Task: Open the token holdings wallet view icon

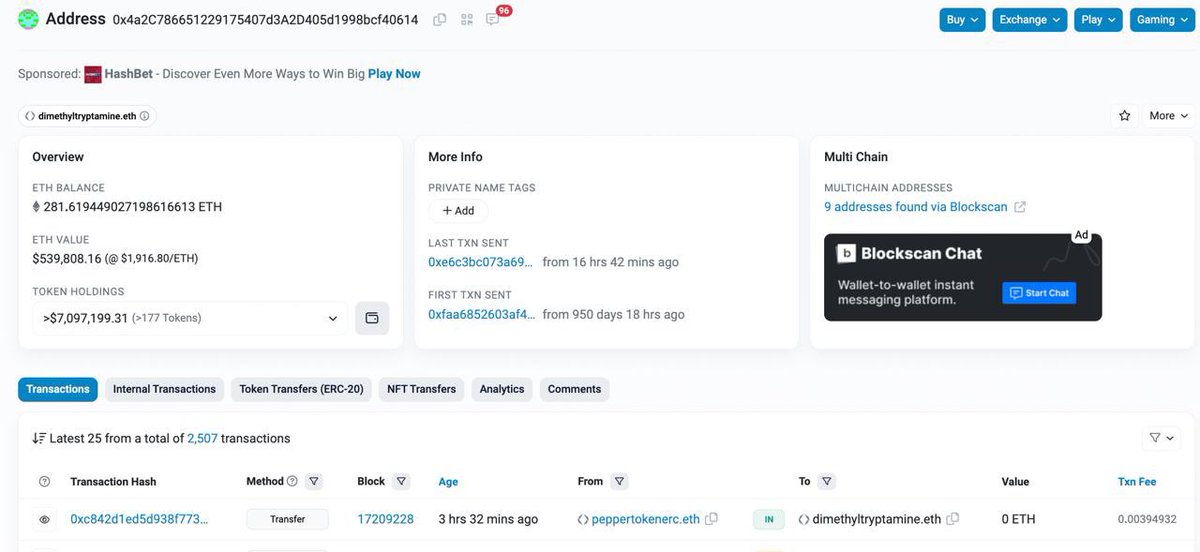Action: [x=372, y=318]
